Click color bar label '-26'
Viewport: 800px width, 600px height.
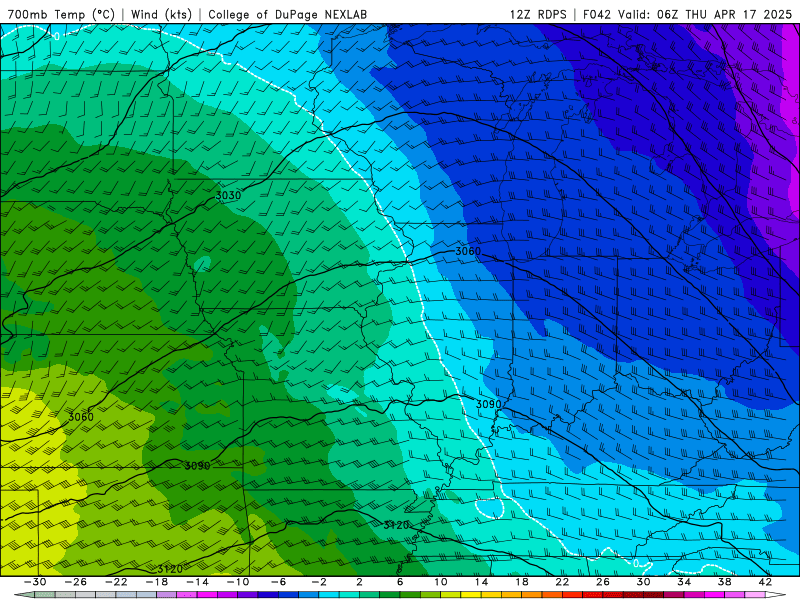(x=76, y=582)
